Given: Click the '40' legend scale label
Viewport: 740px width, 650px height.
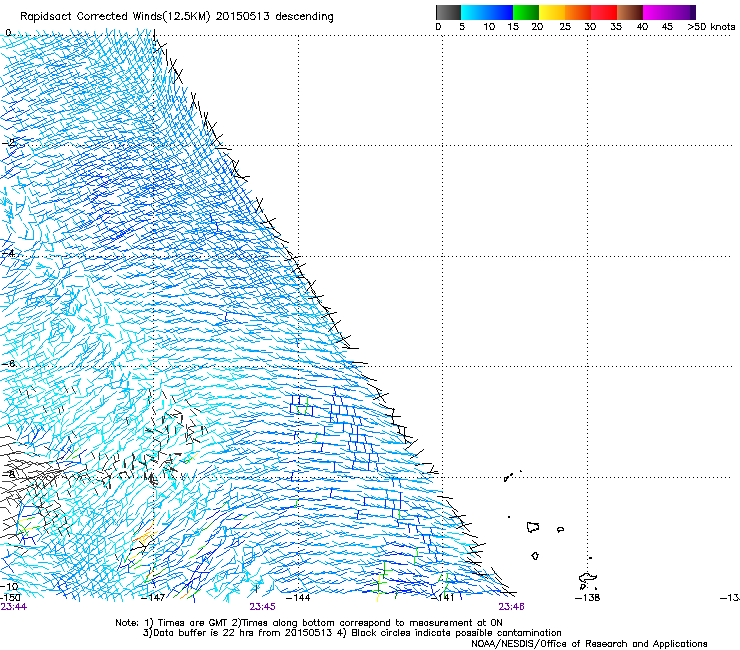Looking at the screenshot, I should click(642, 27).
